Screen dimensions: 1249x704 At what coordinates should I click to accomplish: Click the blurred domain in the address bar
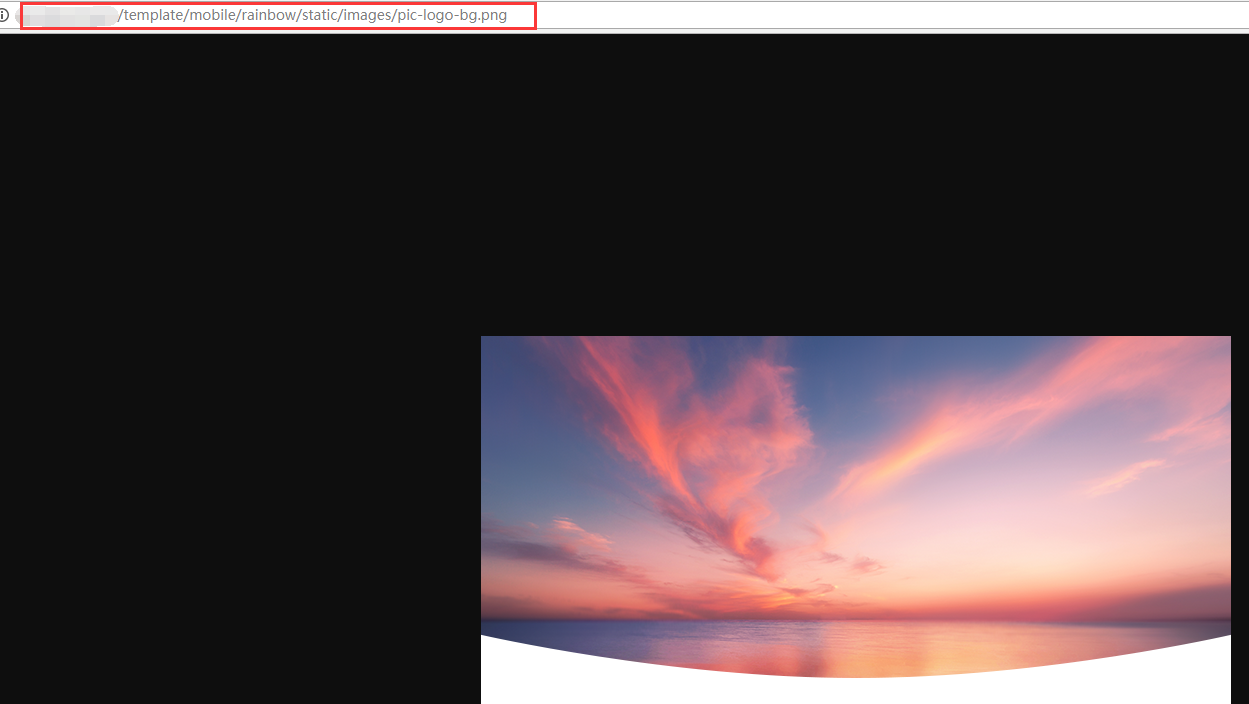(x=68, y=16)
